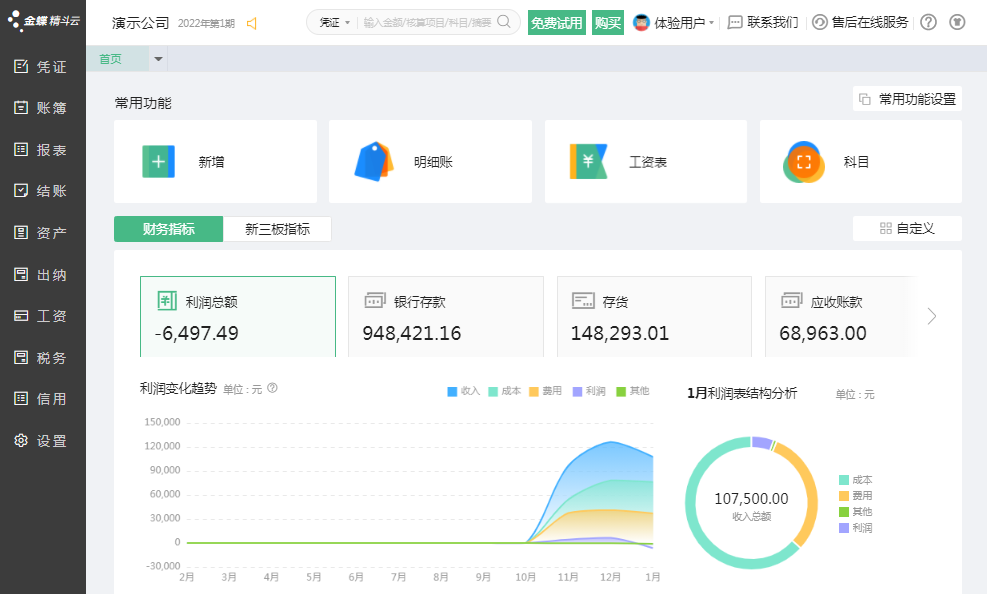The width and height of the screenshot is (987, 594).
Task: Click the green plus 新增 icon
Action: [x=159, y=162]
